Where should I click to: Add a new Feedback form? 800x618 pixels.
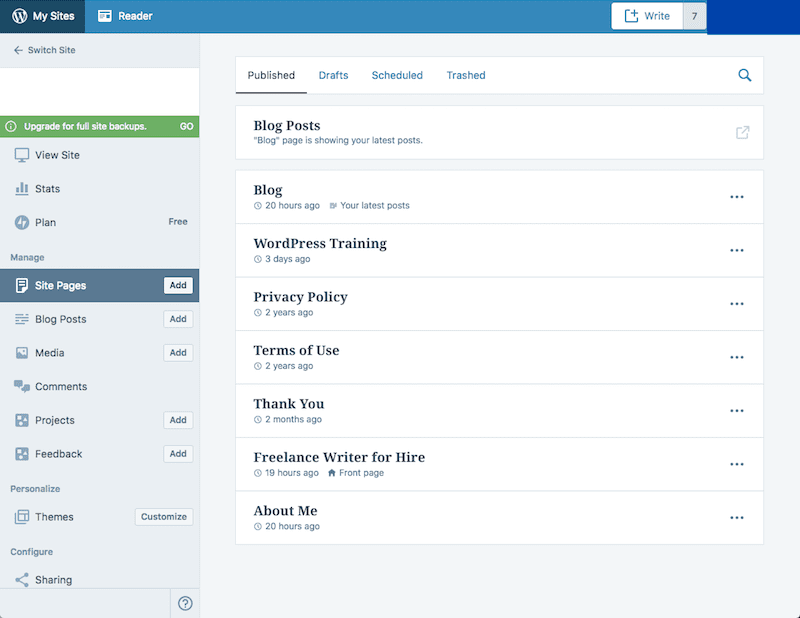point(178,454)
